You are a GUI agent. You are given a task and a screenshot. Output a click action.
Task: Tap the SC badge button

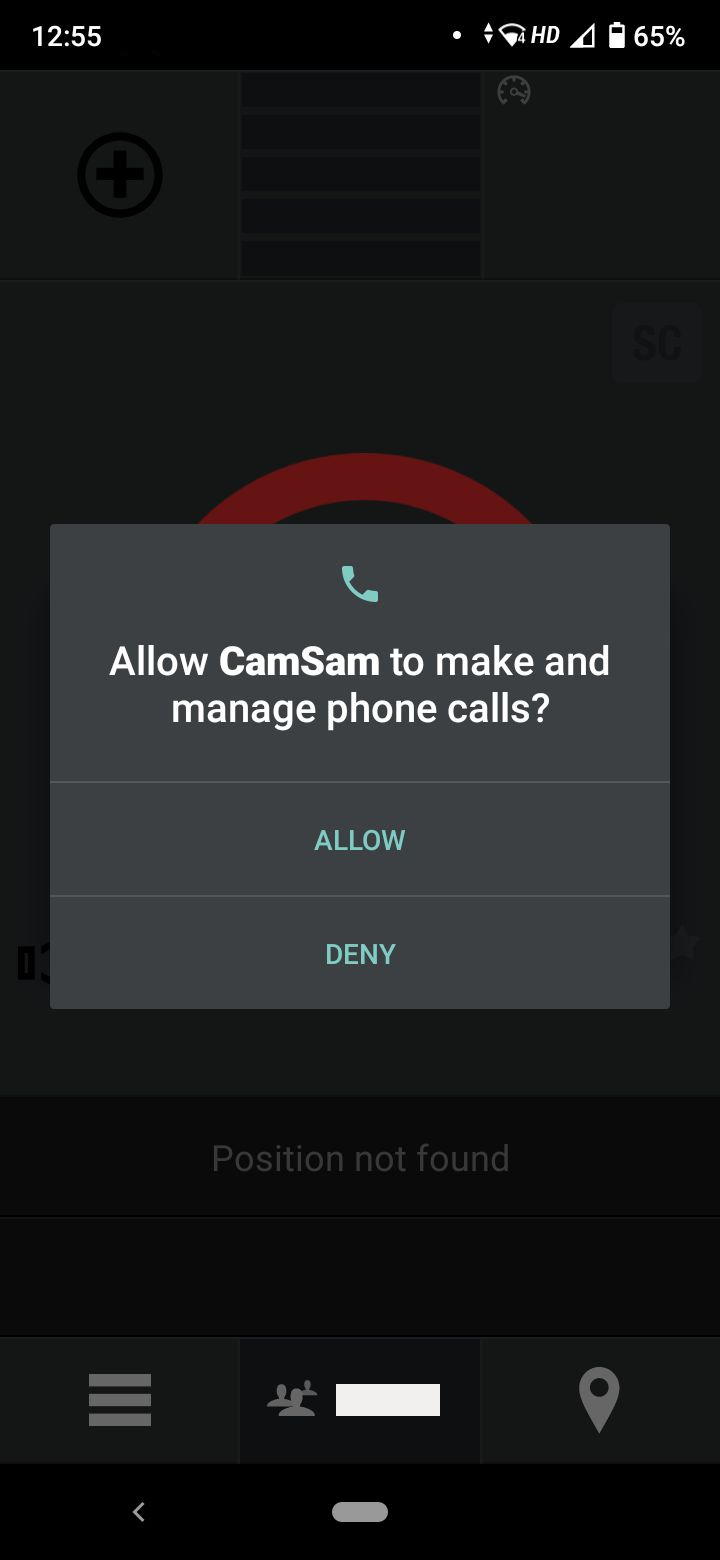pyautogui.click(x=657, y=343)
